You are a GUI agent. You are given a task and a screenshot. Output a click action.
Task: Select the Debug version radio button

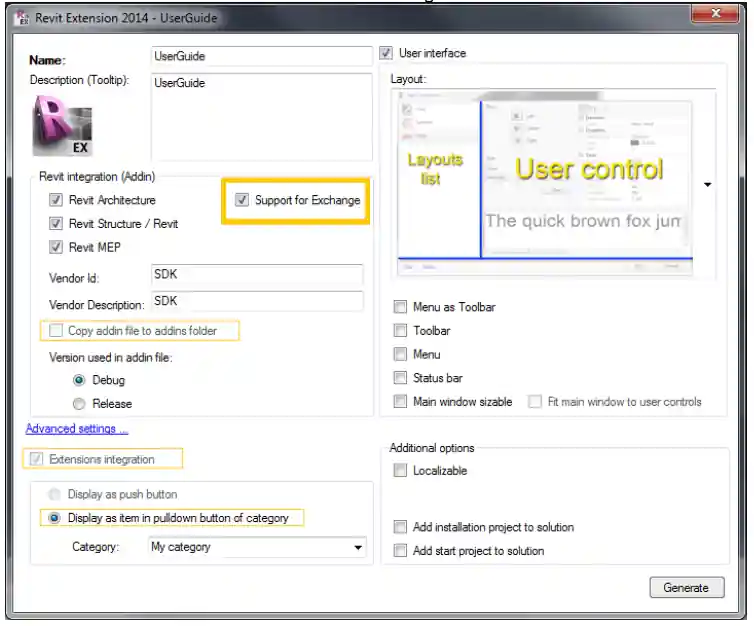click(79, 380)
